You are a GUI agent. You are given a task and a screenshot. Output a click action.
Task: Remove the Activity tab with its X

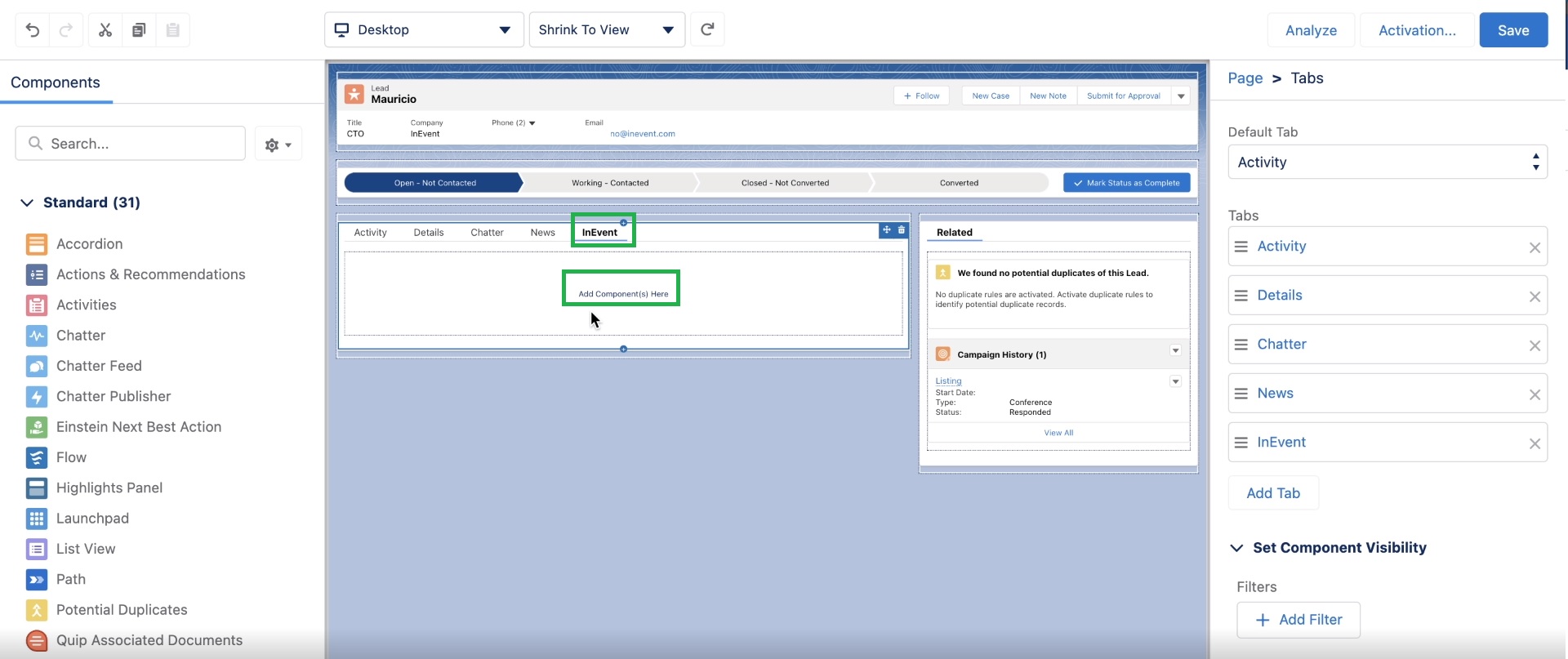tap(1535, 247)
